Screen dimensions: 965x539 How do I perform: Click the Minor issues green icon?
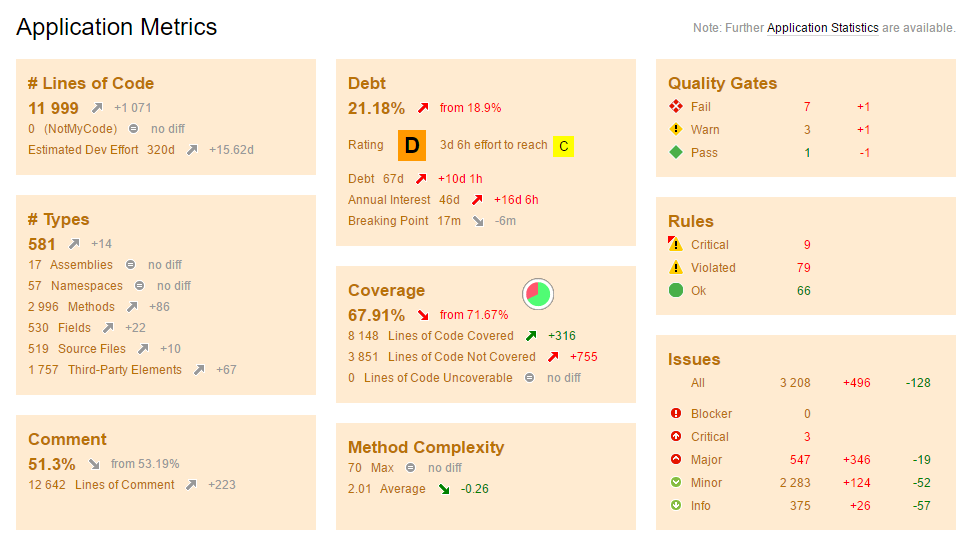(676, 483)
